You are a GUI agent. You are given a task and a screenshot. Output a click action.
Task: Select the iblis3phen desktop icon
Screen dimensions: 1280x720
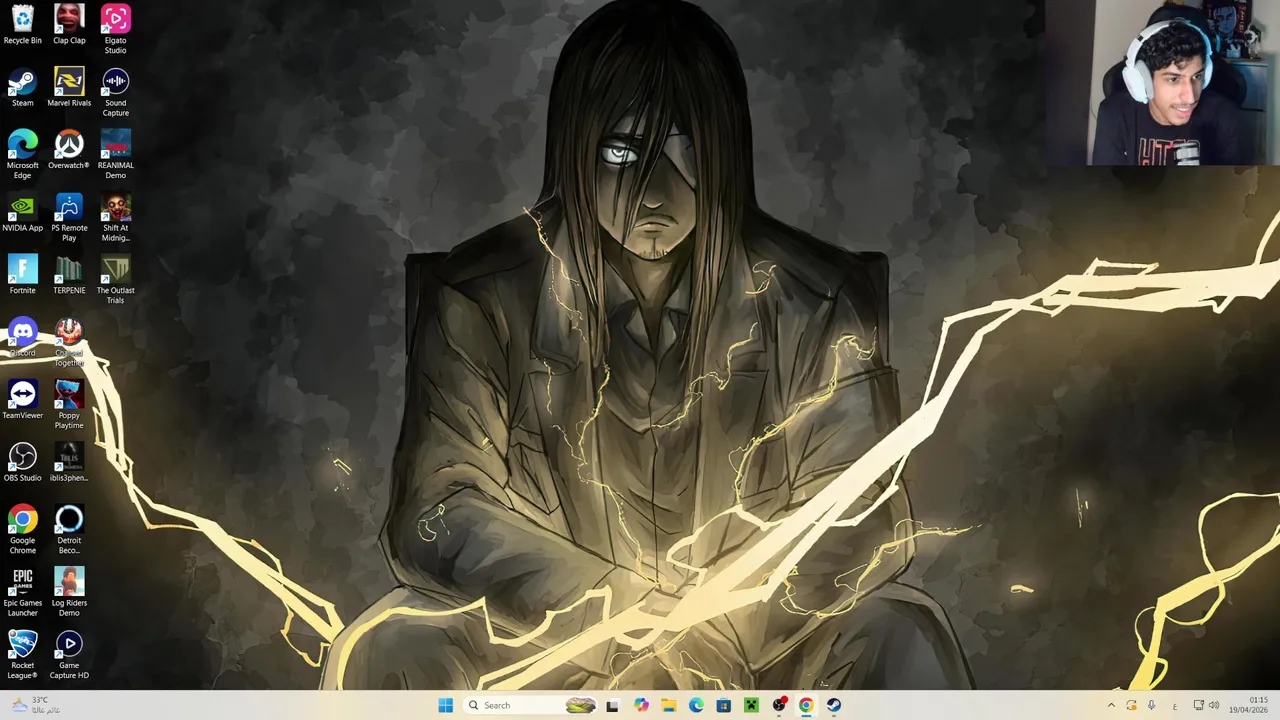pos(69,463)
